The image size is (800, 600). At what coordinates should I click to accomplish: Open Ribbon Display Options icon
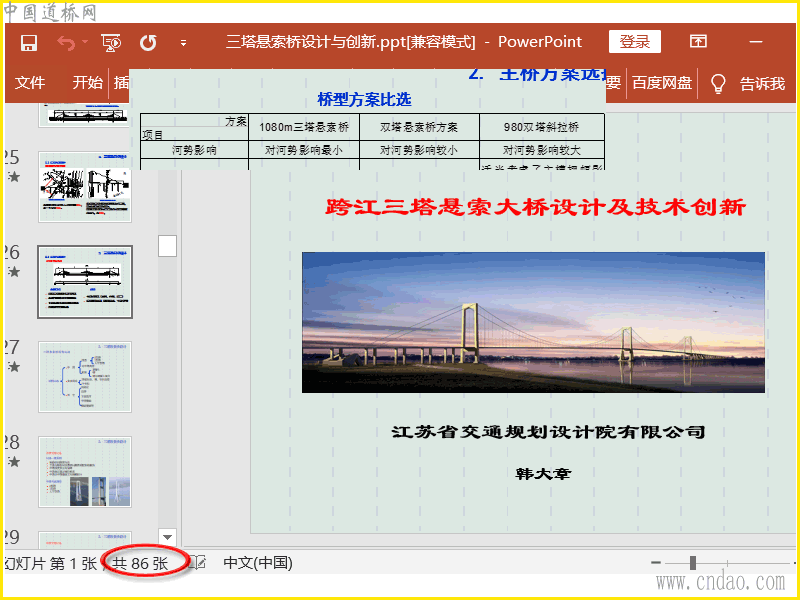(698, 41)
